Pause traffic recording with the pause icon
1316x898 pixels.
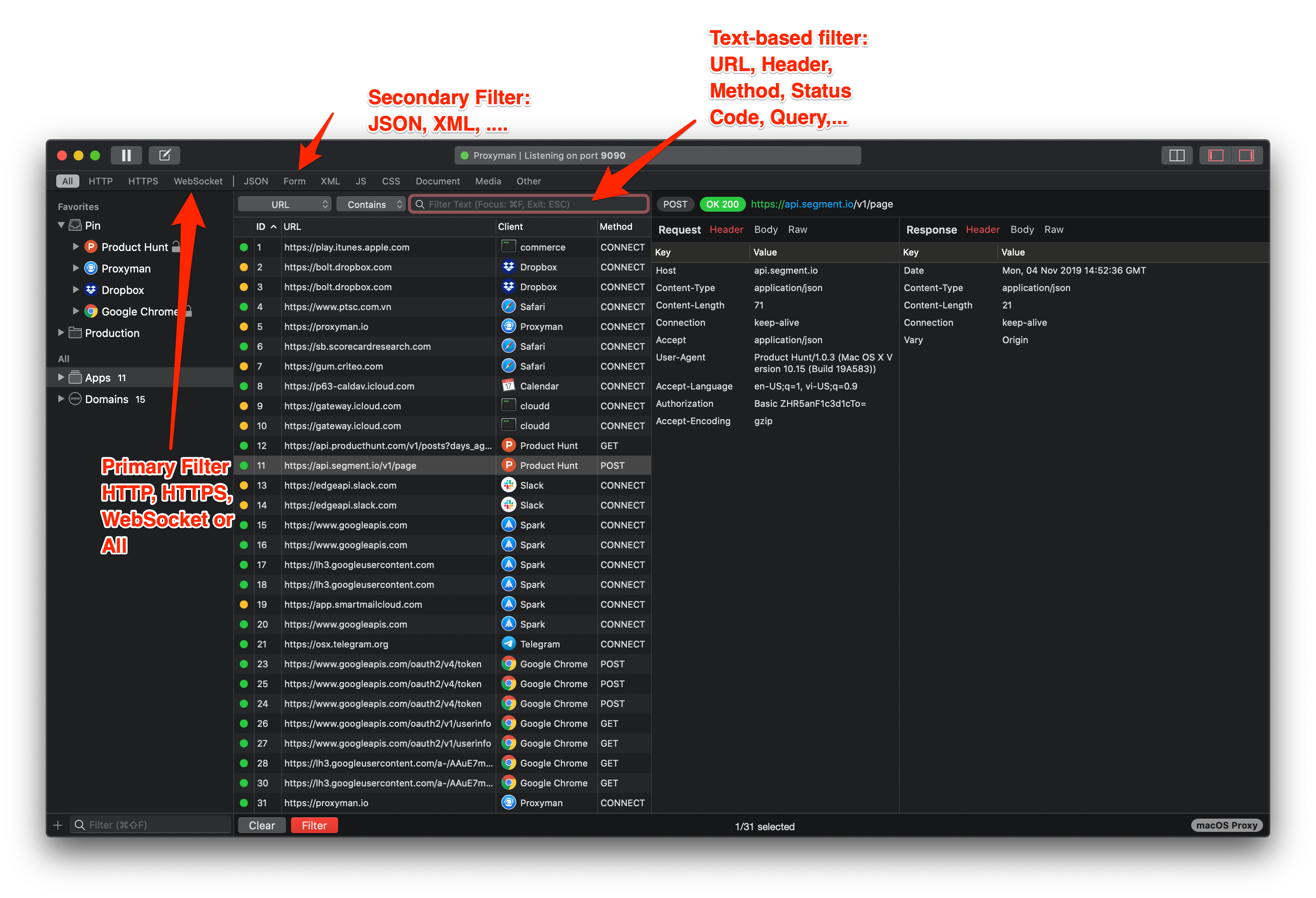[126, 155]
